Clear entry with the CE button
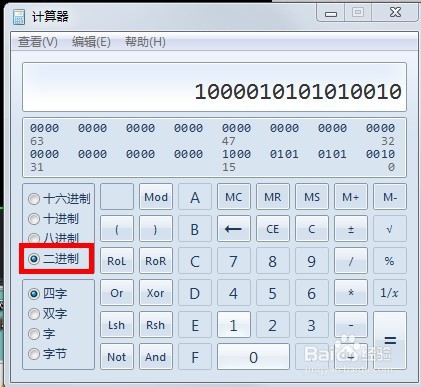This screenshot has height=387, width=421. click(273, 229)
